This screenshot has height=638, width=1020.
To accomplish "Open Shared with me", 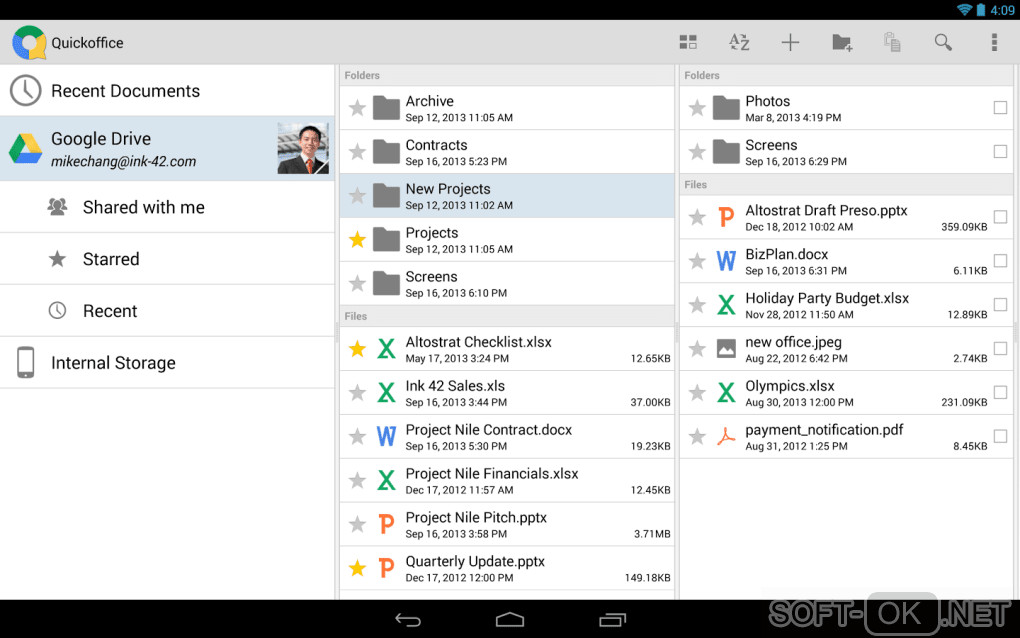I will point(167,207).
